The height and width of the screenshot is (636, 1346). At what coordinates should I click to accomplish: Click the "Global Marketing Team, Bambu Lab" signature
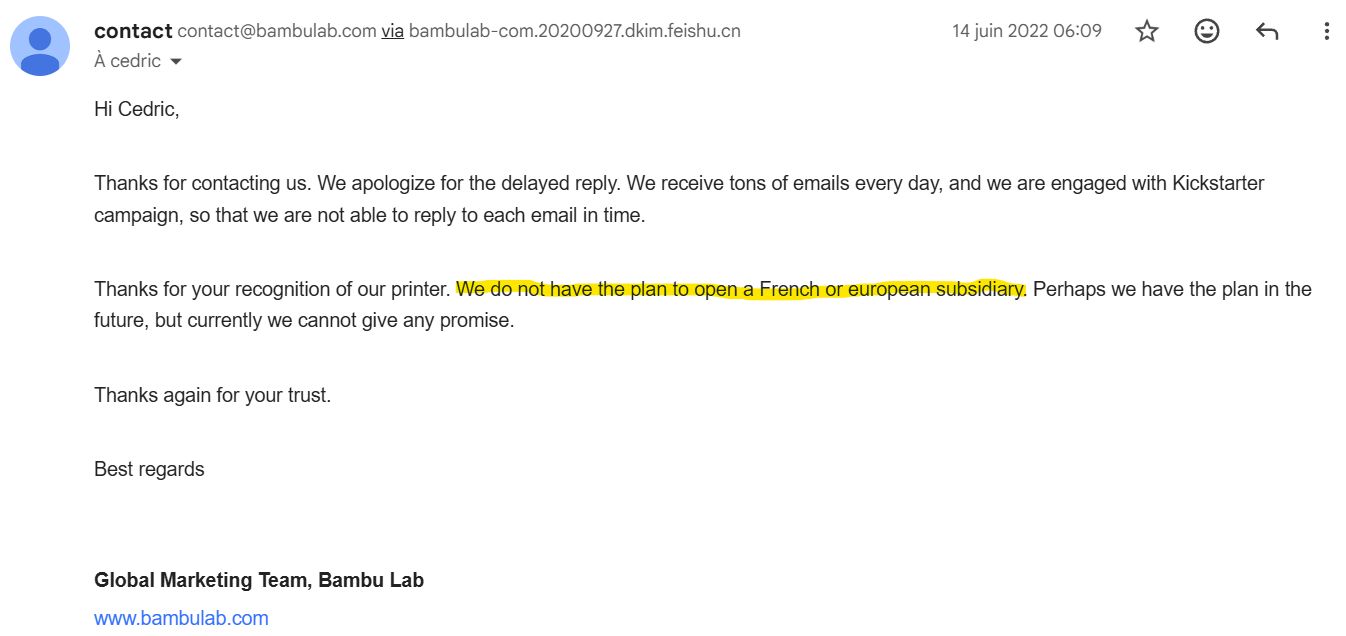tap(259, 580)
